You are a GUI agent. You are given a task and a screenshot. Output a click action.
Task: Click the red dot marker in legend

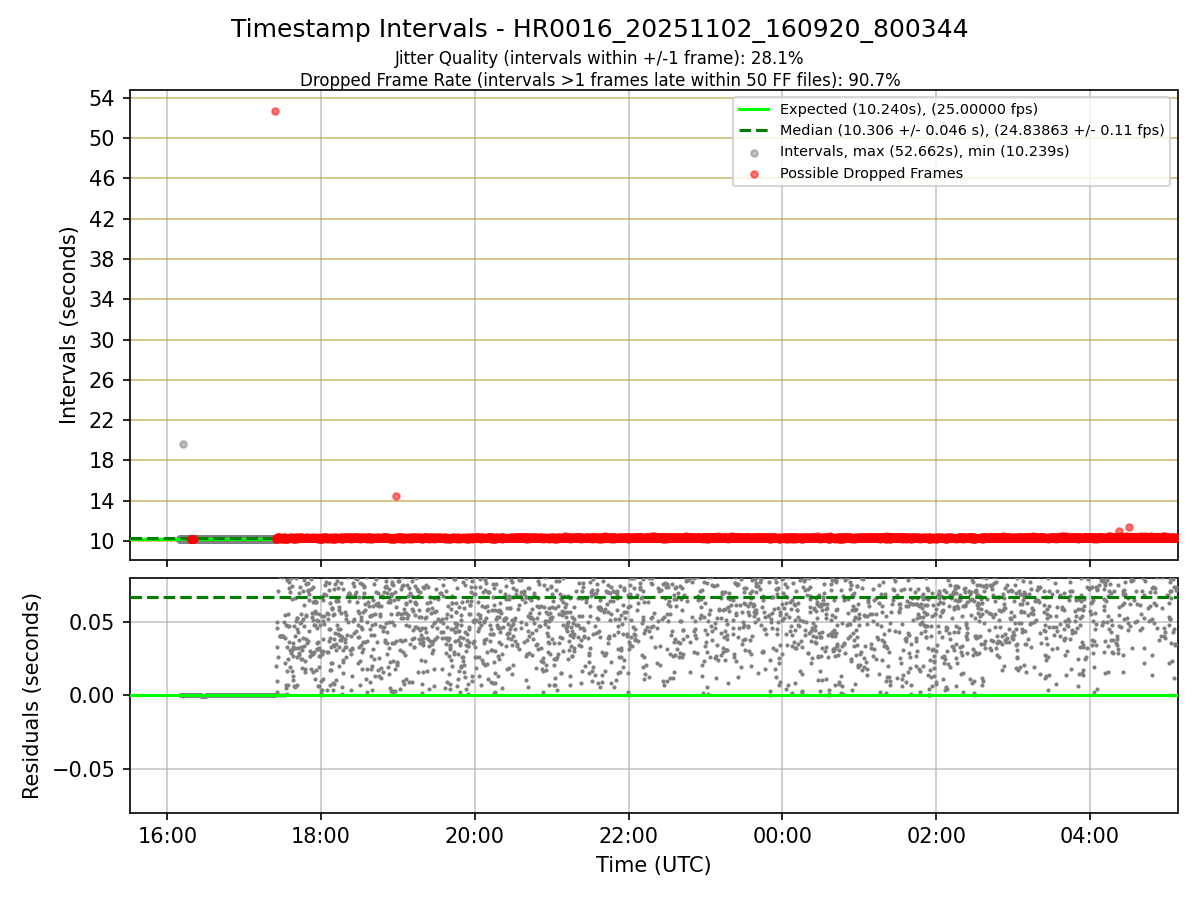click(754, 173)
